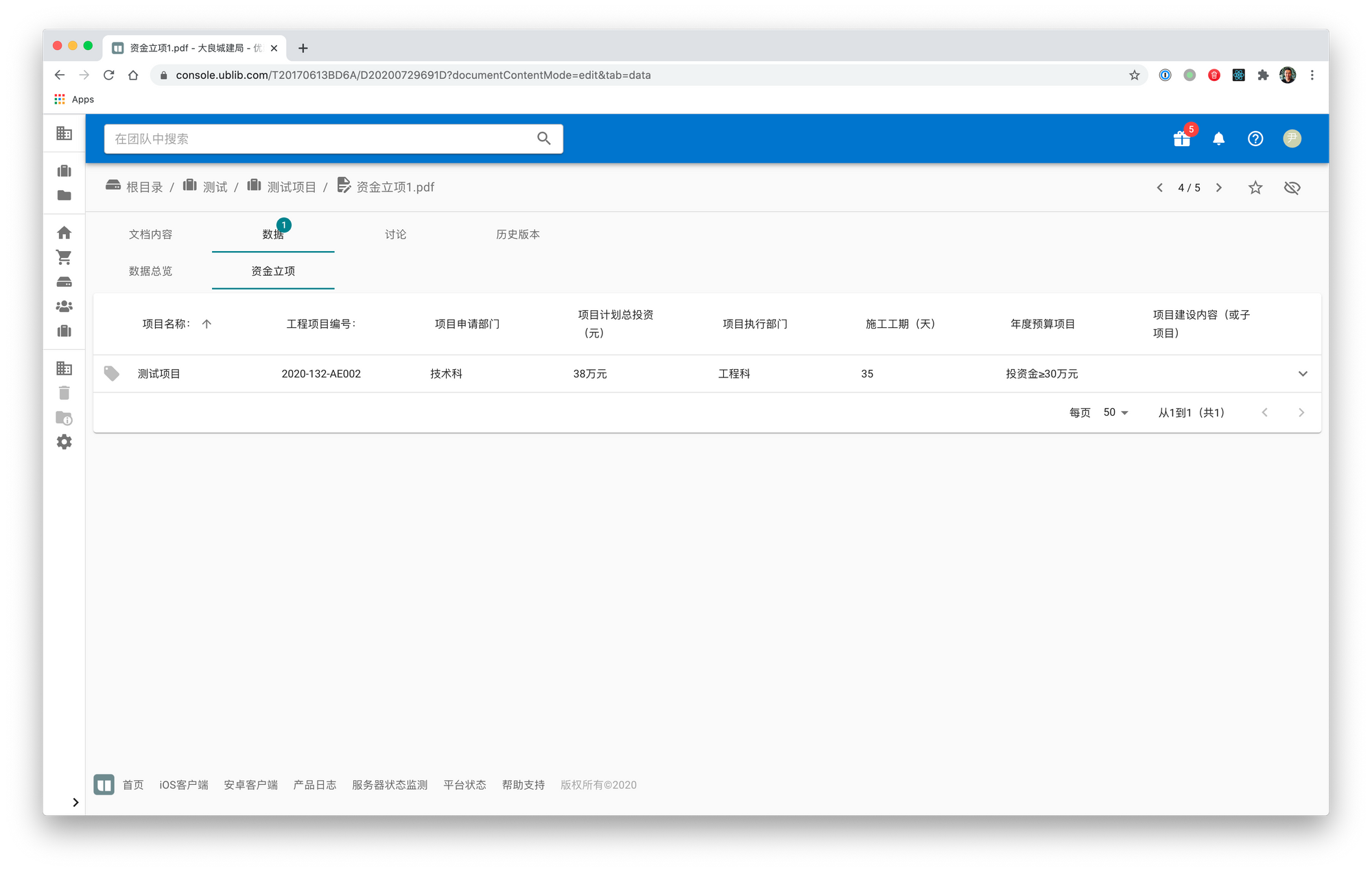Click the 在团队中搜索 search field
The width and height of the screenshot is (1372, 872).
[x=322, y=139]
